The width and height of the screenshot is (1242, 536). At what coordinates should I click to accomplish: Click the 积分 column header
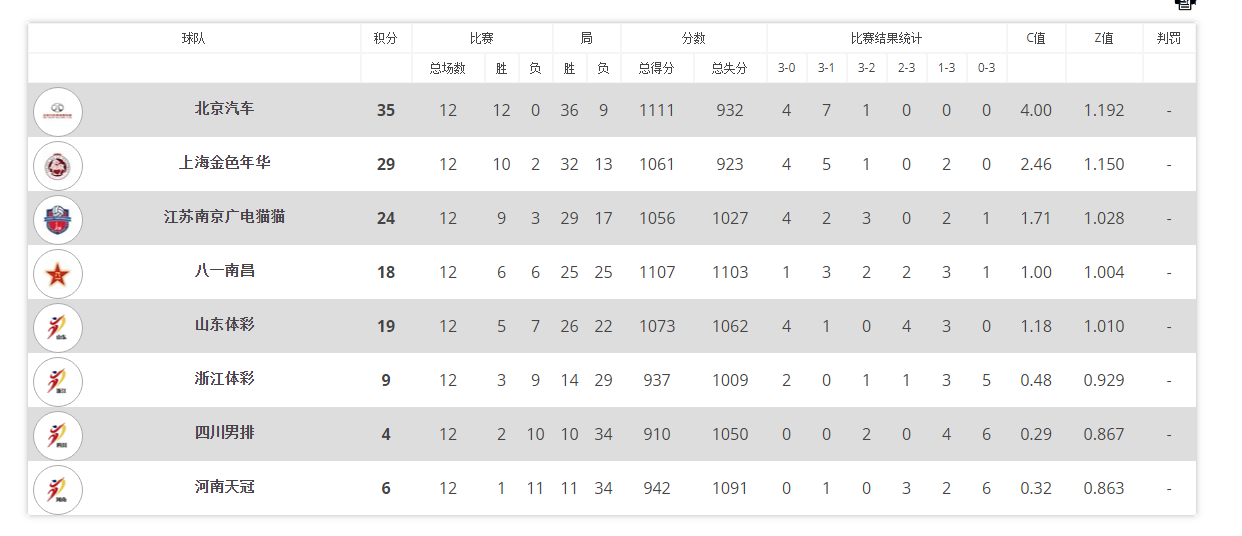click(x=386, y=38)
